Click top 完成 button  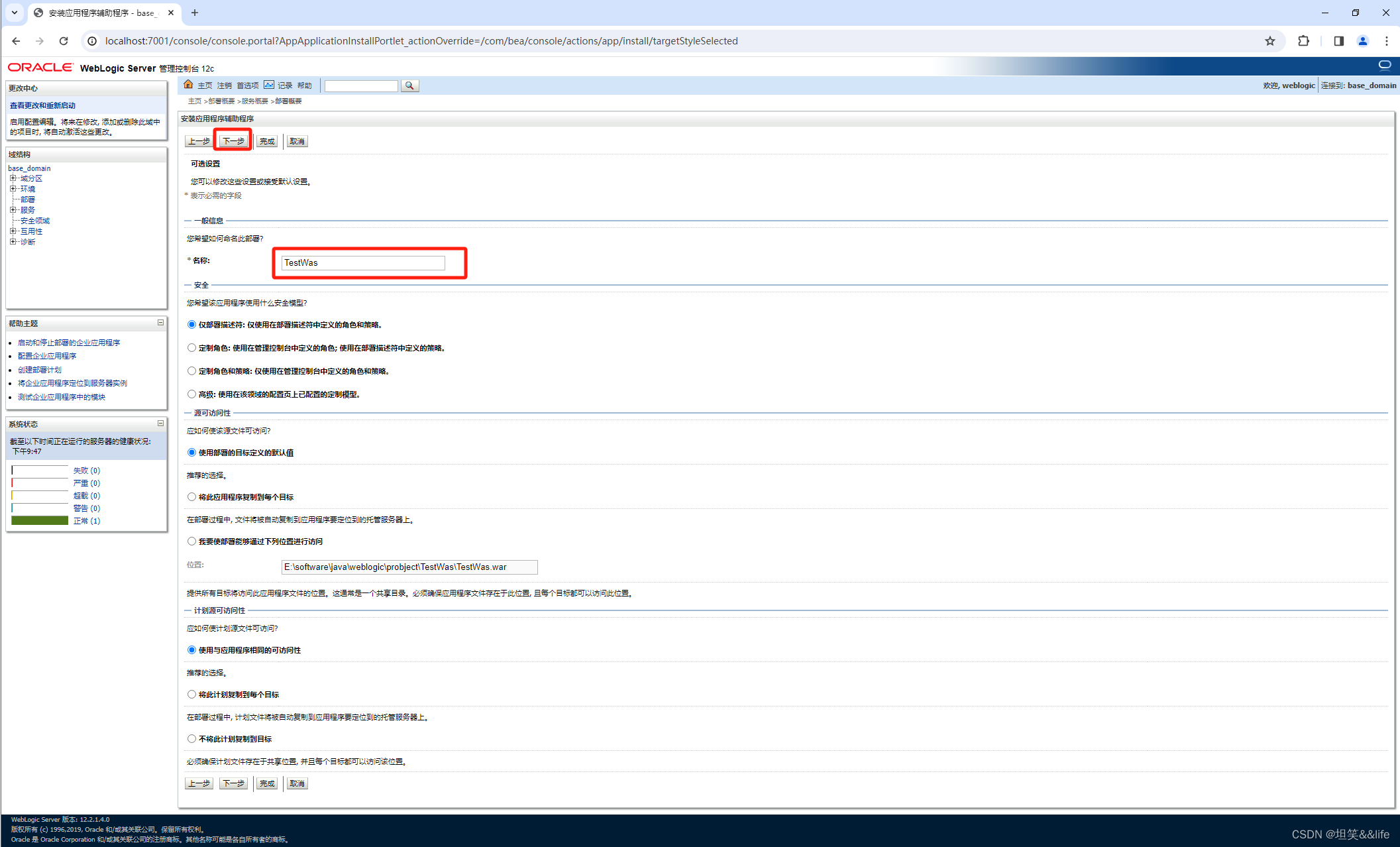point(267,141)
